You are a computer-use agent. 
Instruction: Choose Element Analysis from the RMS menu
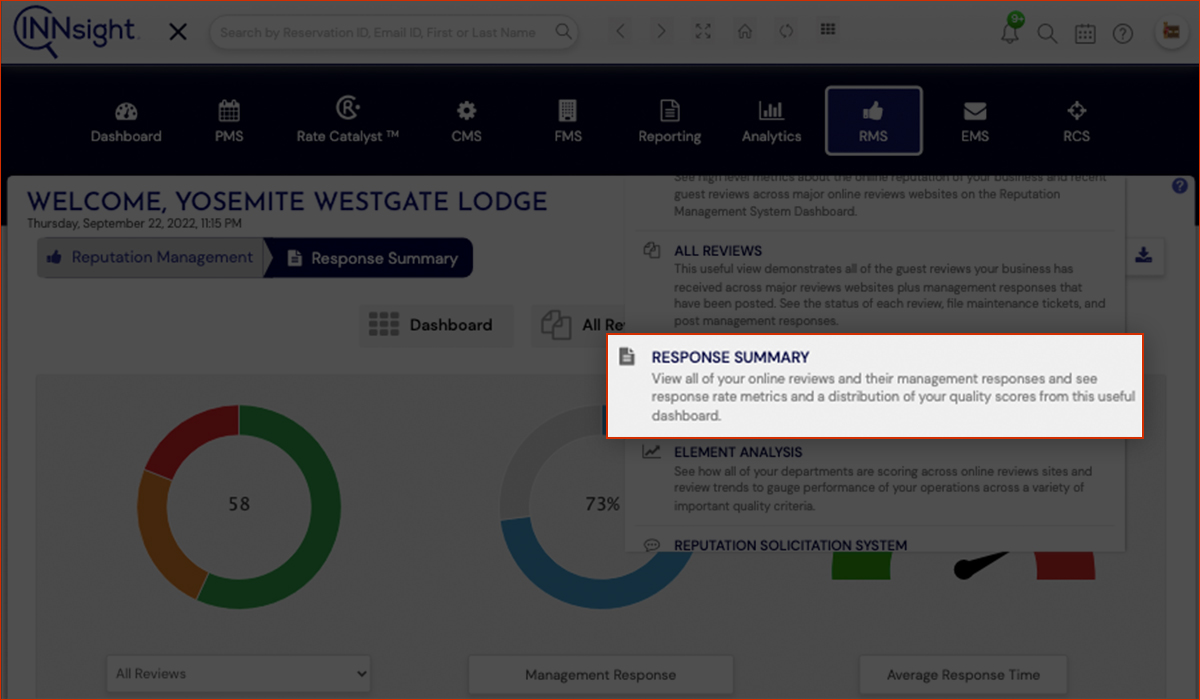[874, 481]
